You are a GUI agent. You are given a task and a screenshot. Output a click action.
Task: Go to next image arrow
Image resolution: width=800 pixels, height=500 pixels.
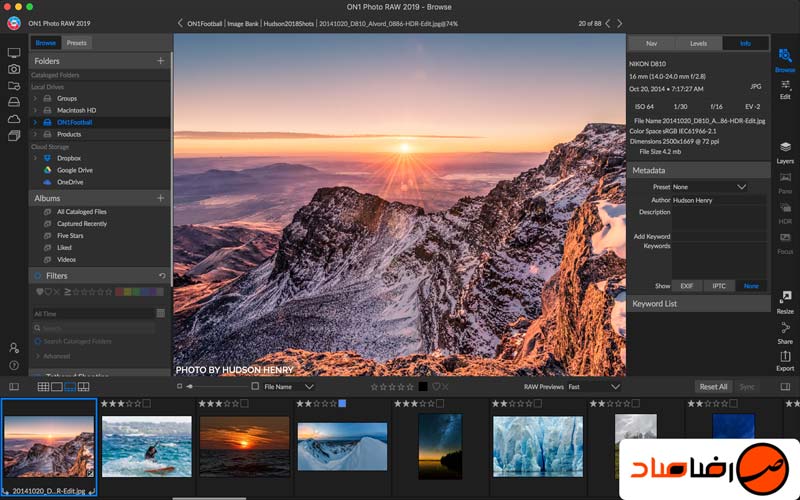pos(619,23)
